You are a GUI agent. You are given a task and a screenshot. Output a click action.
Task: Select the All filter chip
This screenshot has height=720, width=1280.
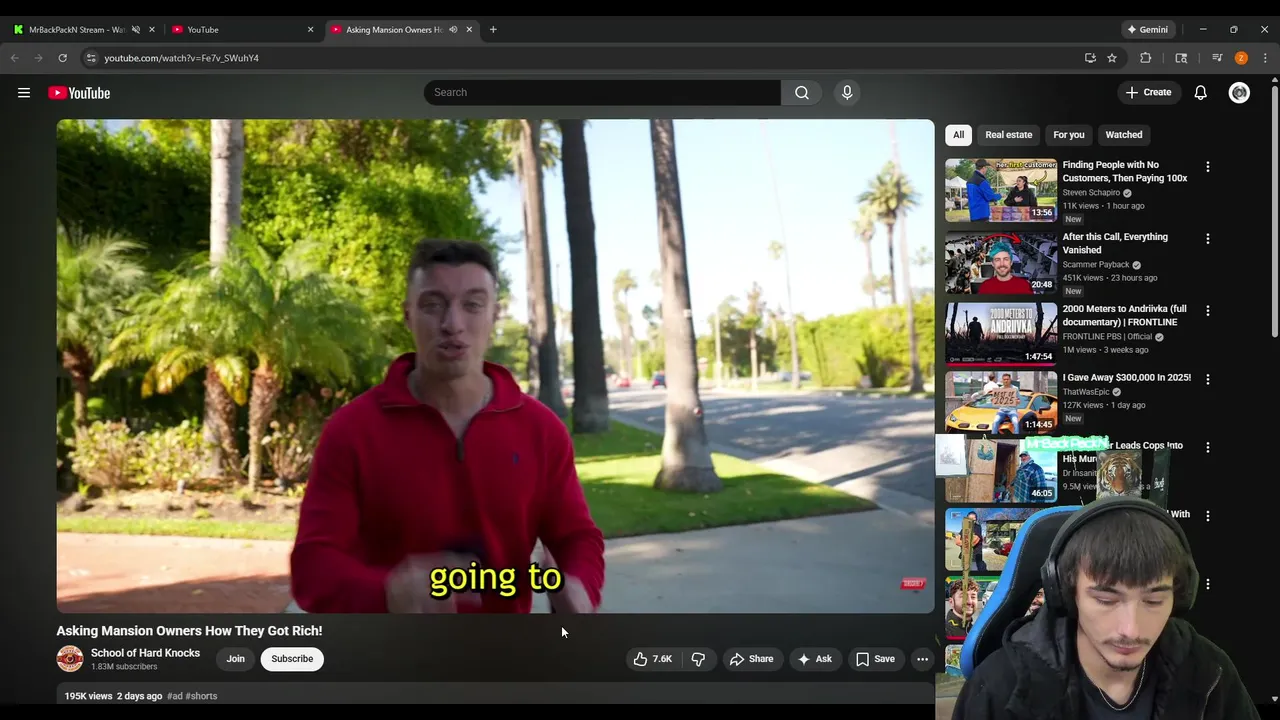(958, 135)
